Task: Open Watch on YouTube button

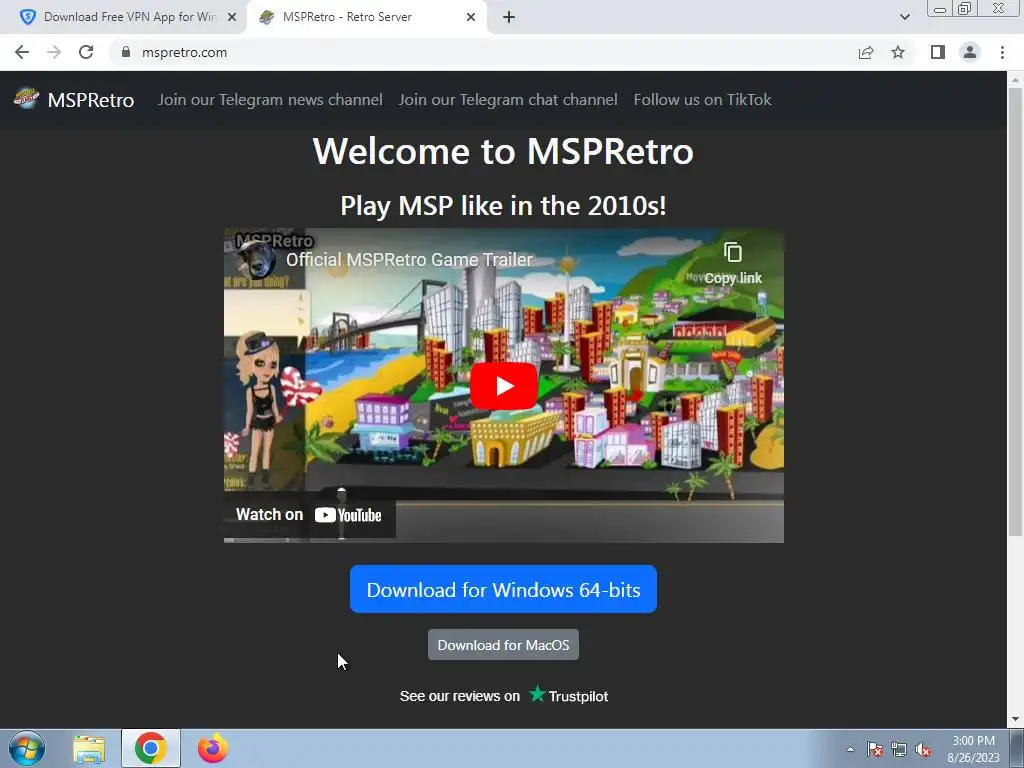Action: click(x=309, y=515)
